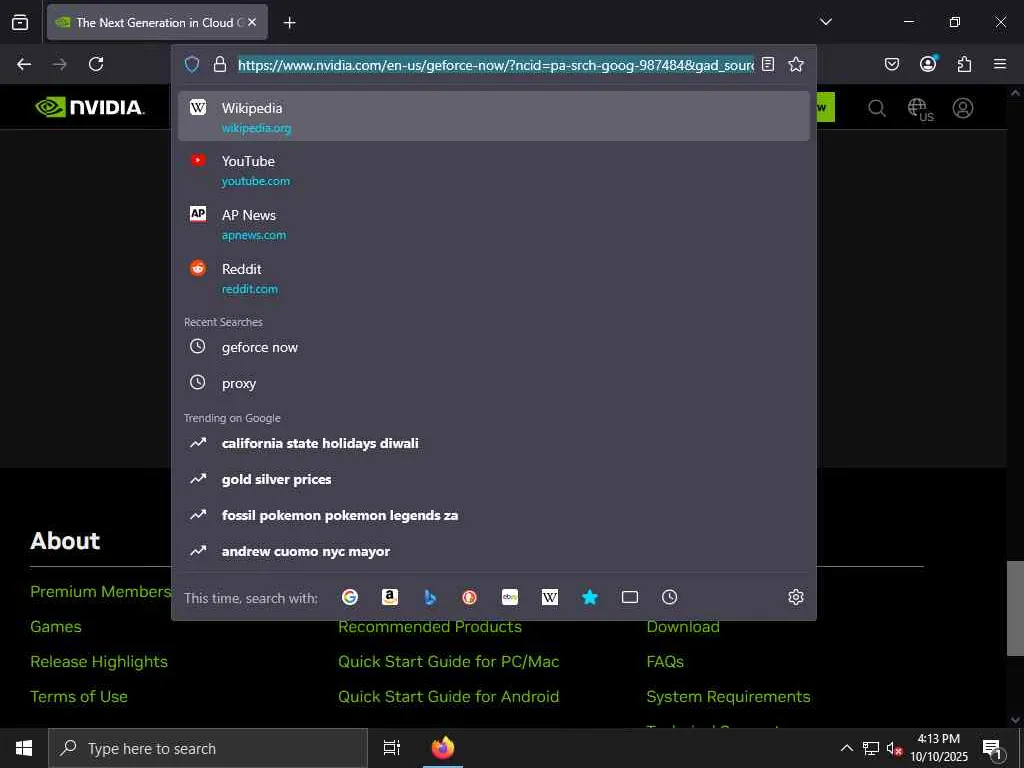
Task: Select Wikipedia suggestion row
Action: [494, 116]
